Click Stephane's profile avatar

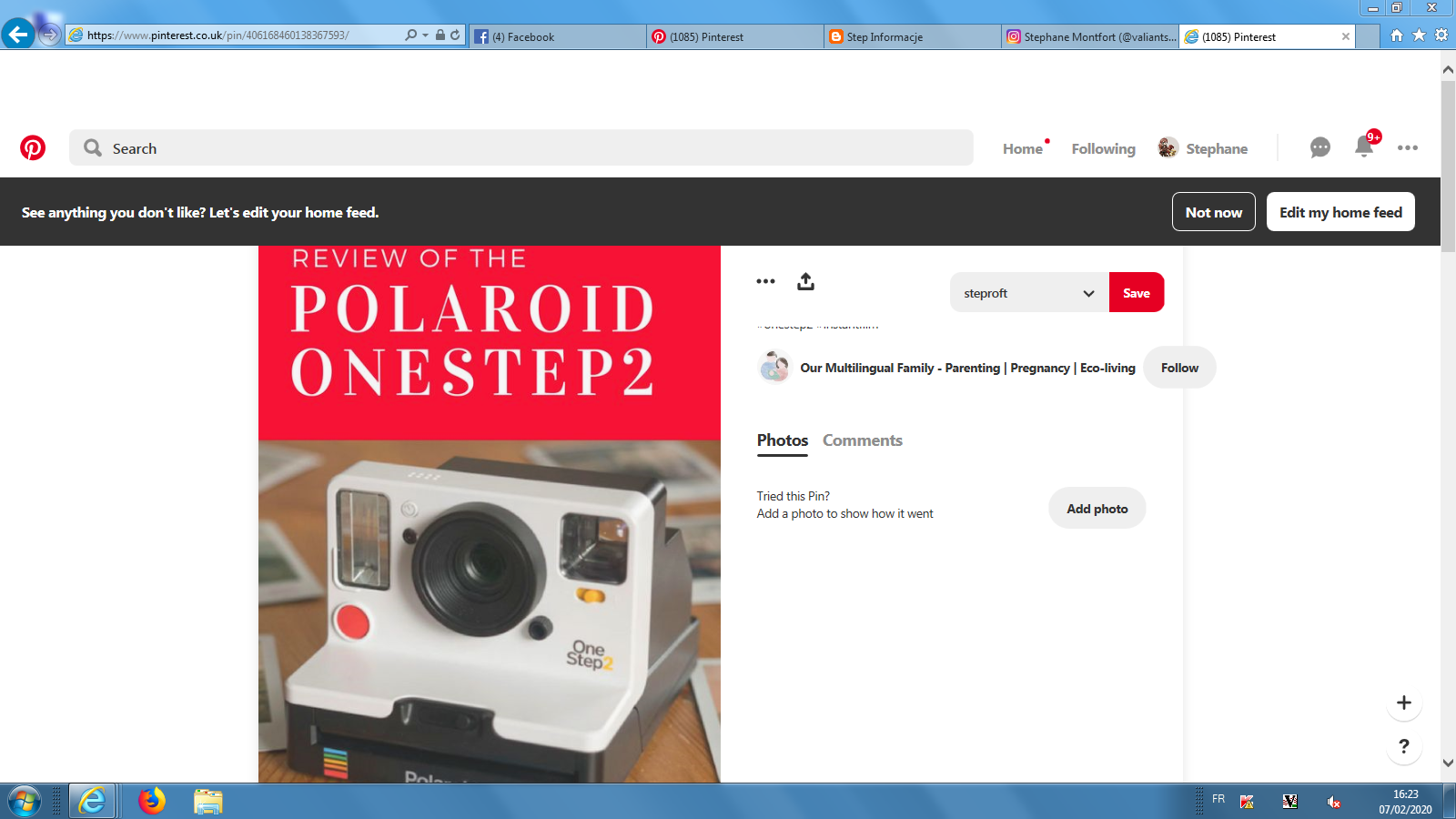(1168, 147)
